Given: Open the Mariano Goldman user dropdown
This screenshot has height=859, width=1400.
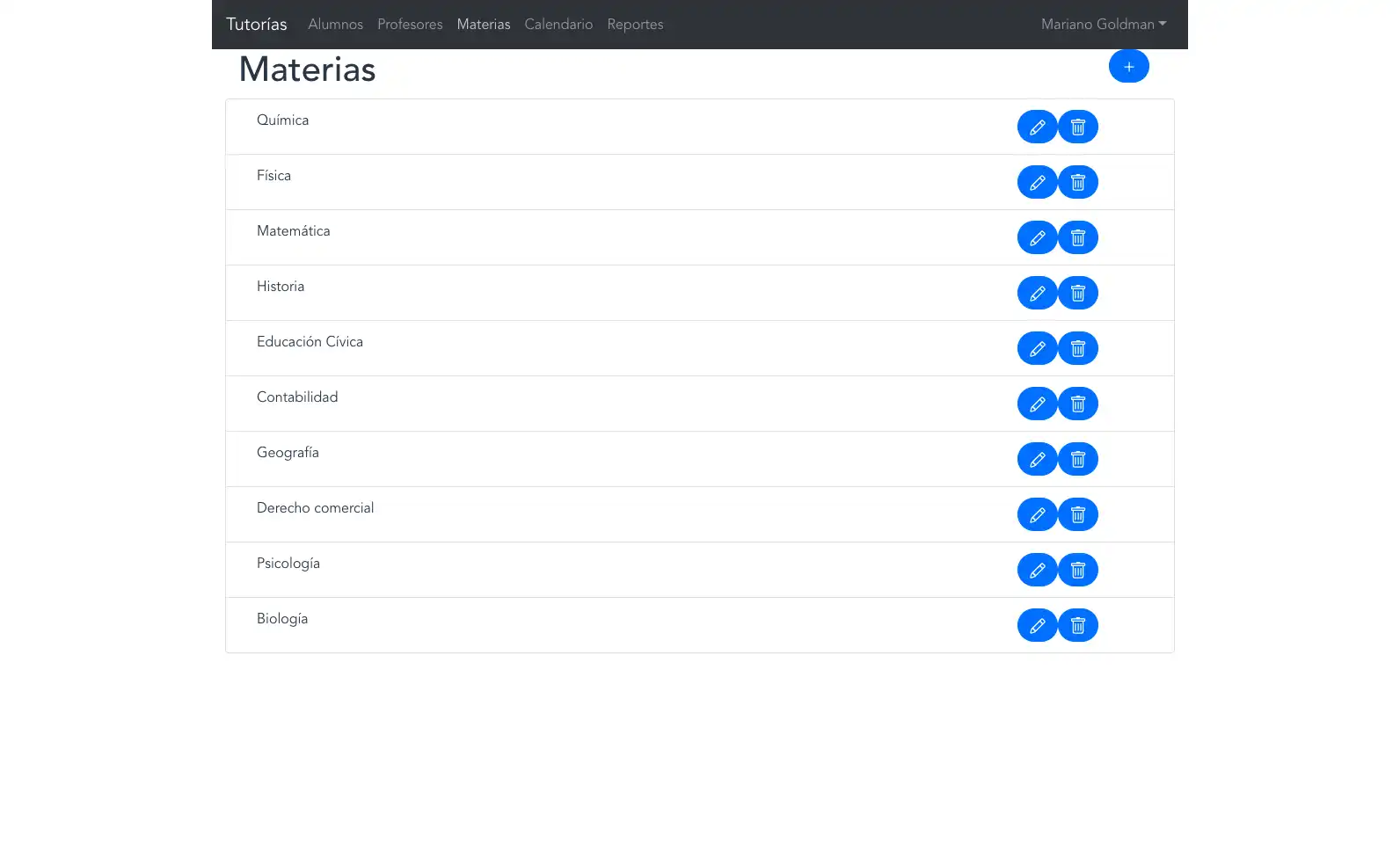Looking at the screenshot, I should pyautogui.click(x=1104, y=25).
